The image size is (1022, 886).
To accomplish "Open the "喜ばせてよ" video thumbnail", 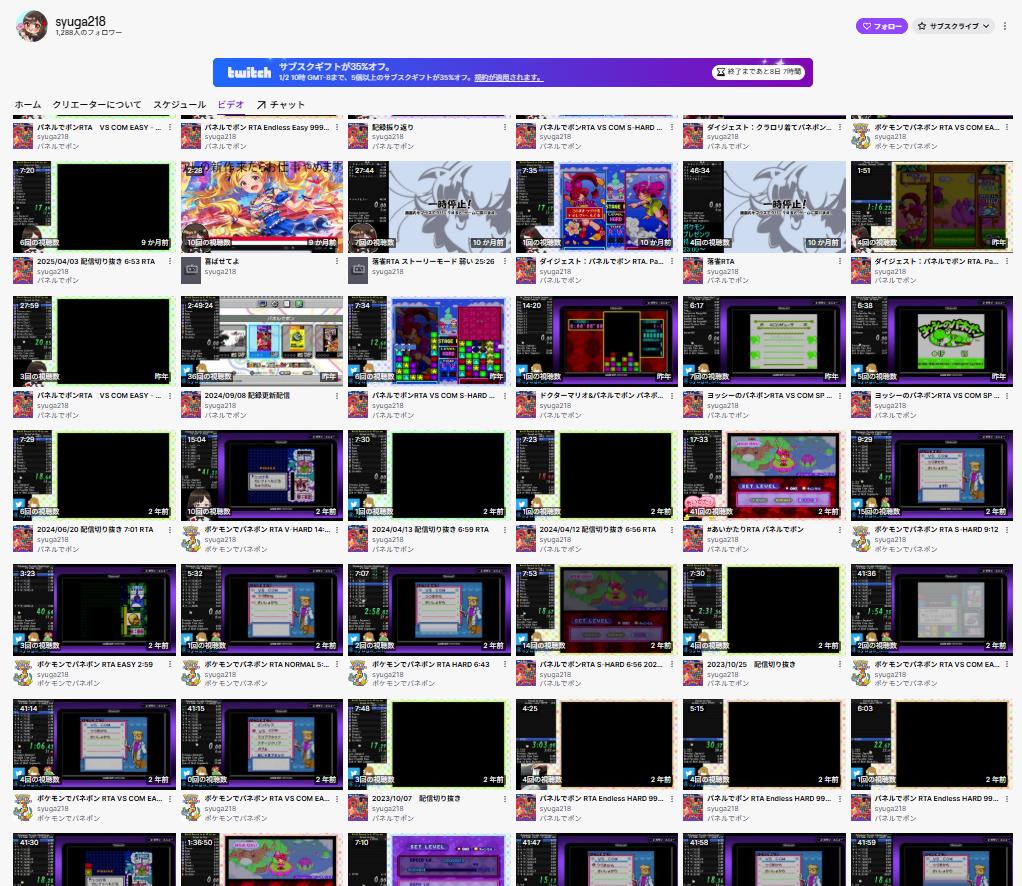I will coord(262,206).
